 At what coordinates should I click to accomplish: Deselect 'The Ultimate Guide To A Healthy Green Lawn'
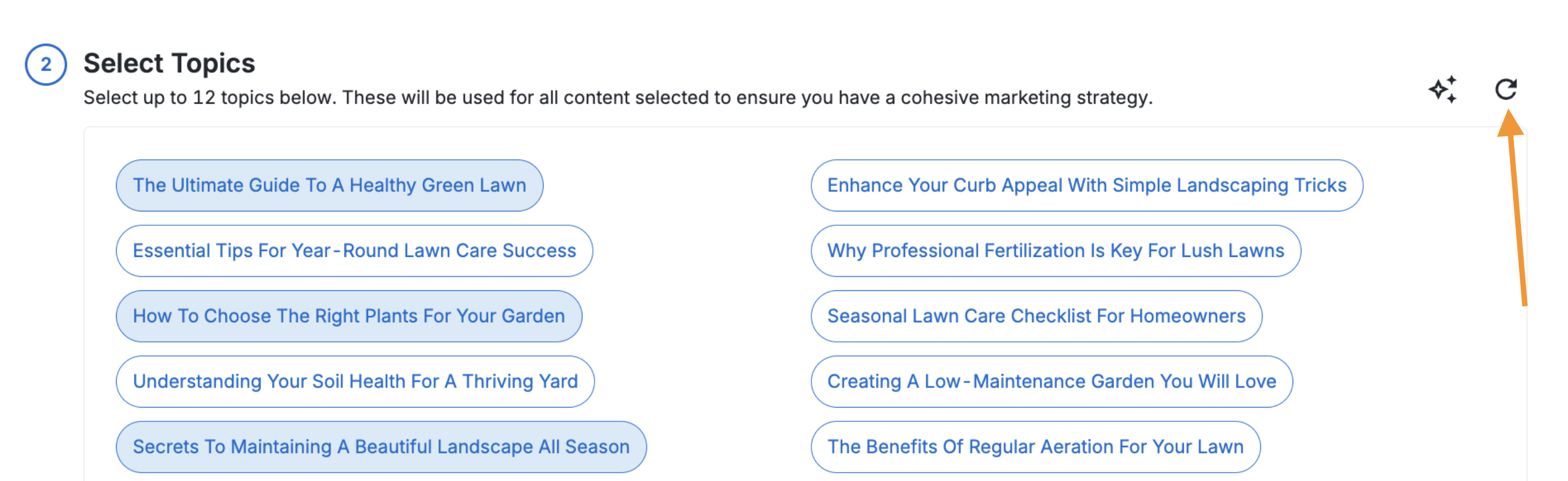(329, 186)
